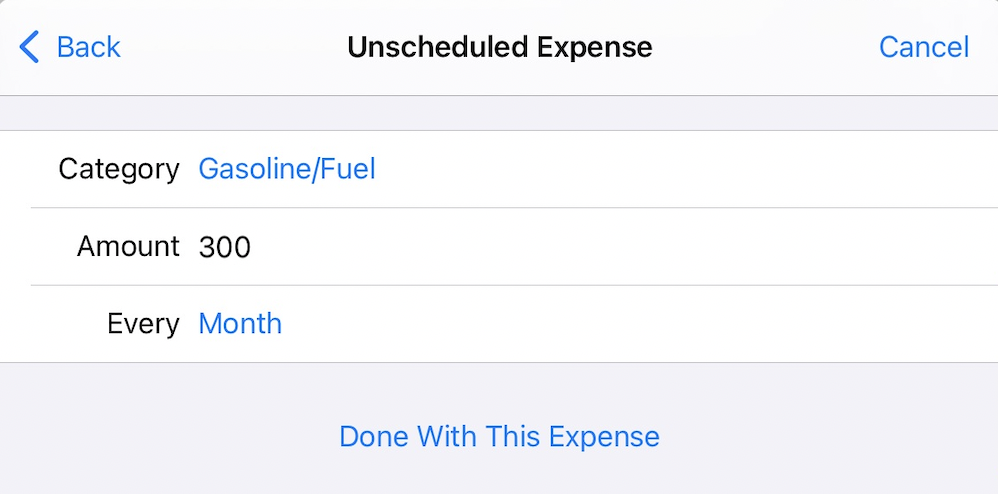The image size is (998, 494).
Task: Tap the back chevron arrow icon
Action: click(30, 47)
